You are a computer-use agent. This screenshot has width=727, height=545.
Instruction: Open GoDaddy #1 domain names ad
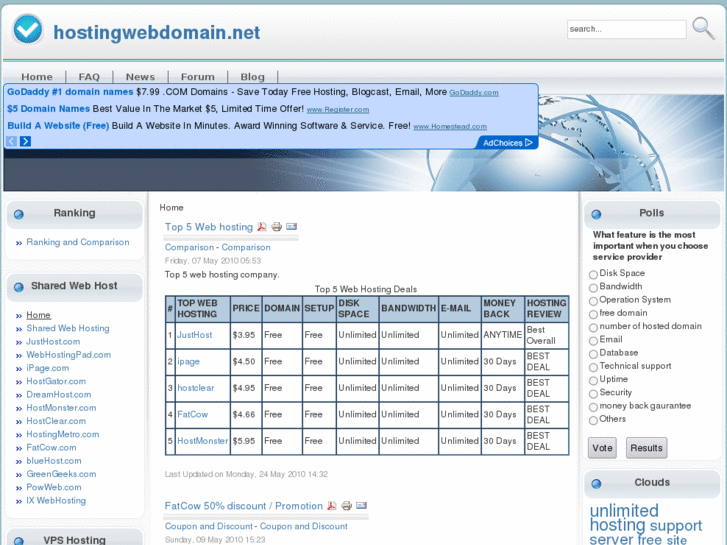70,92
